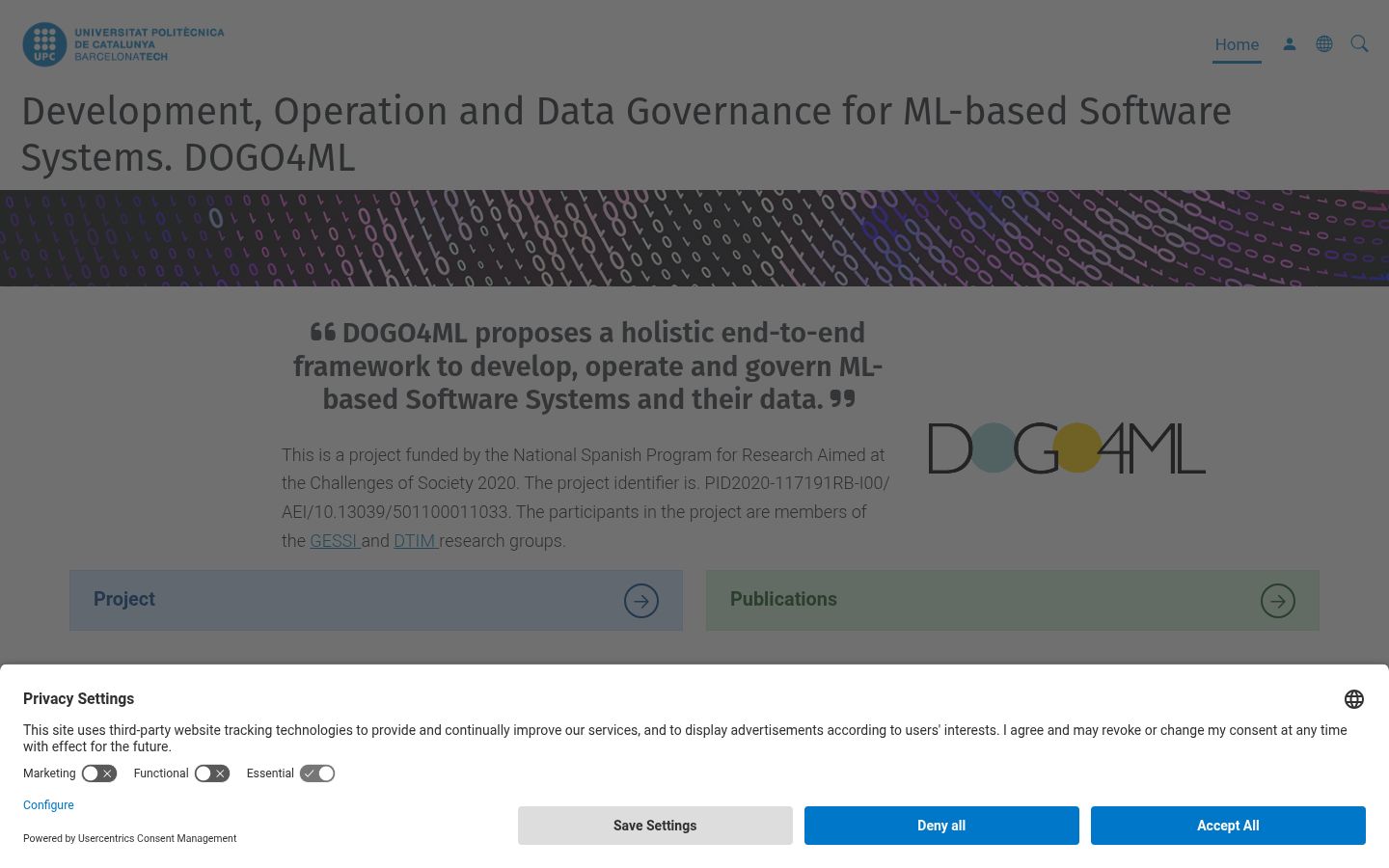The image size is (1389, 868).
Task: Click the Essential consent toggle
Action: click(317, 773)
